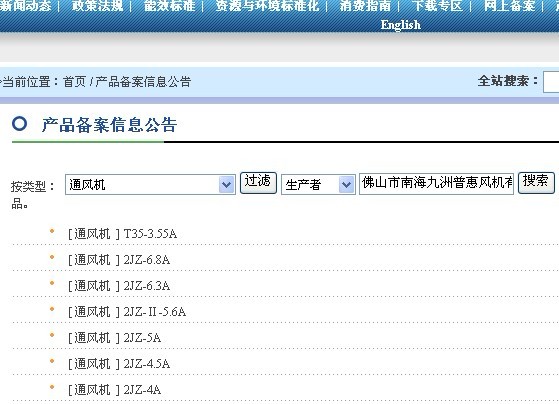Open the 消费指南 menu item

365,5
